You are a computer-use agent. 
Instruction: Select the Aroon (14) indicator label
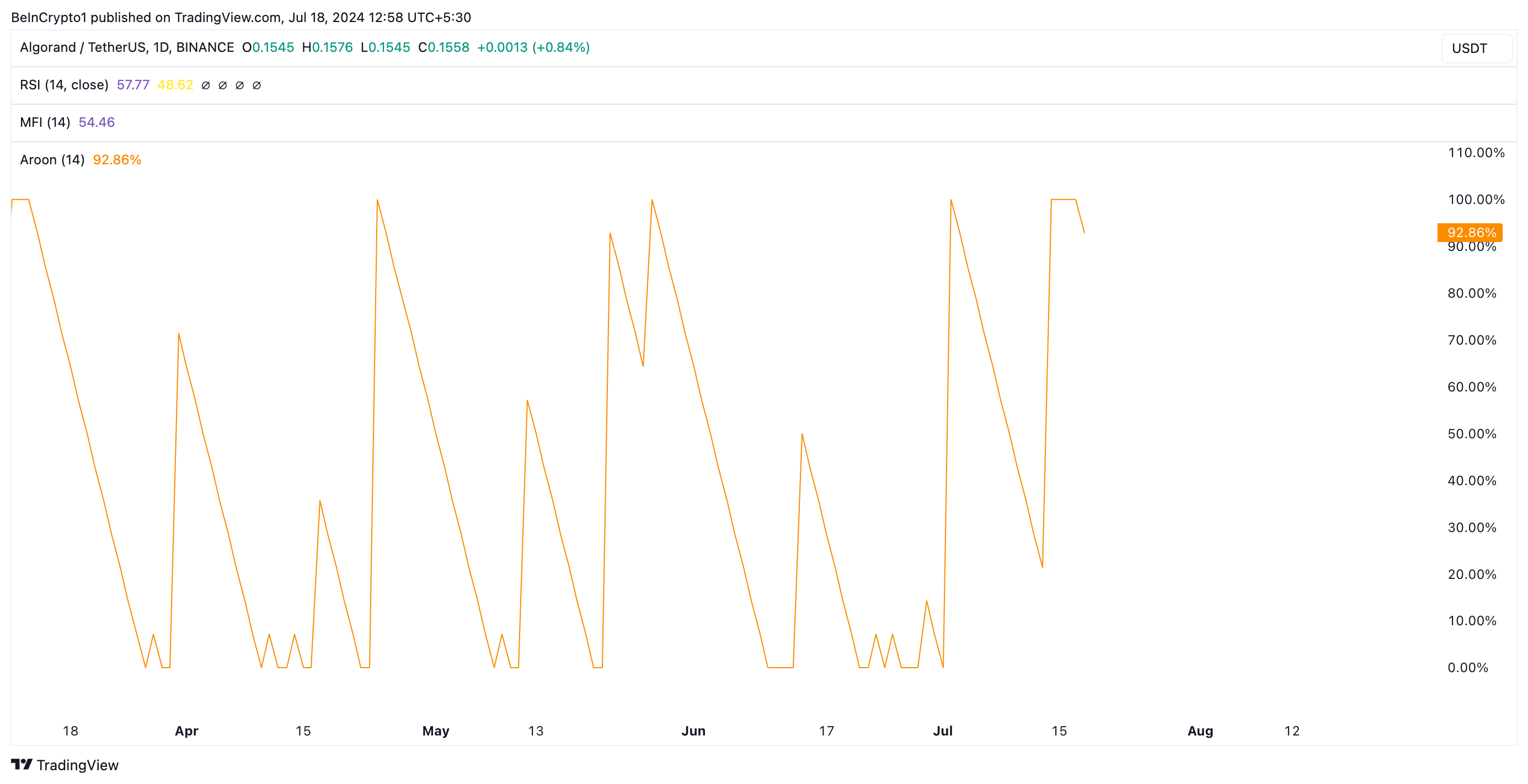click(52, 159)
